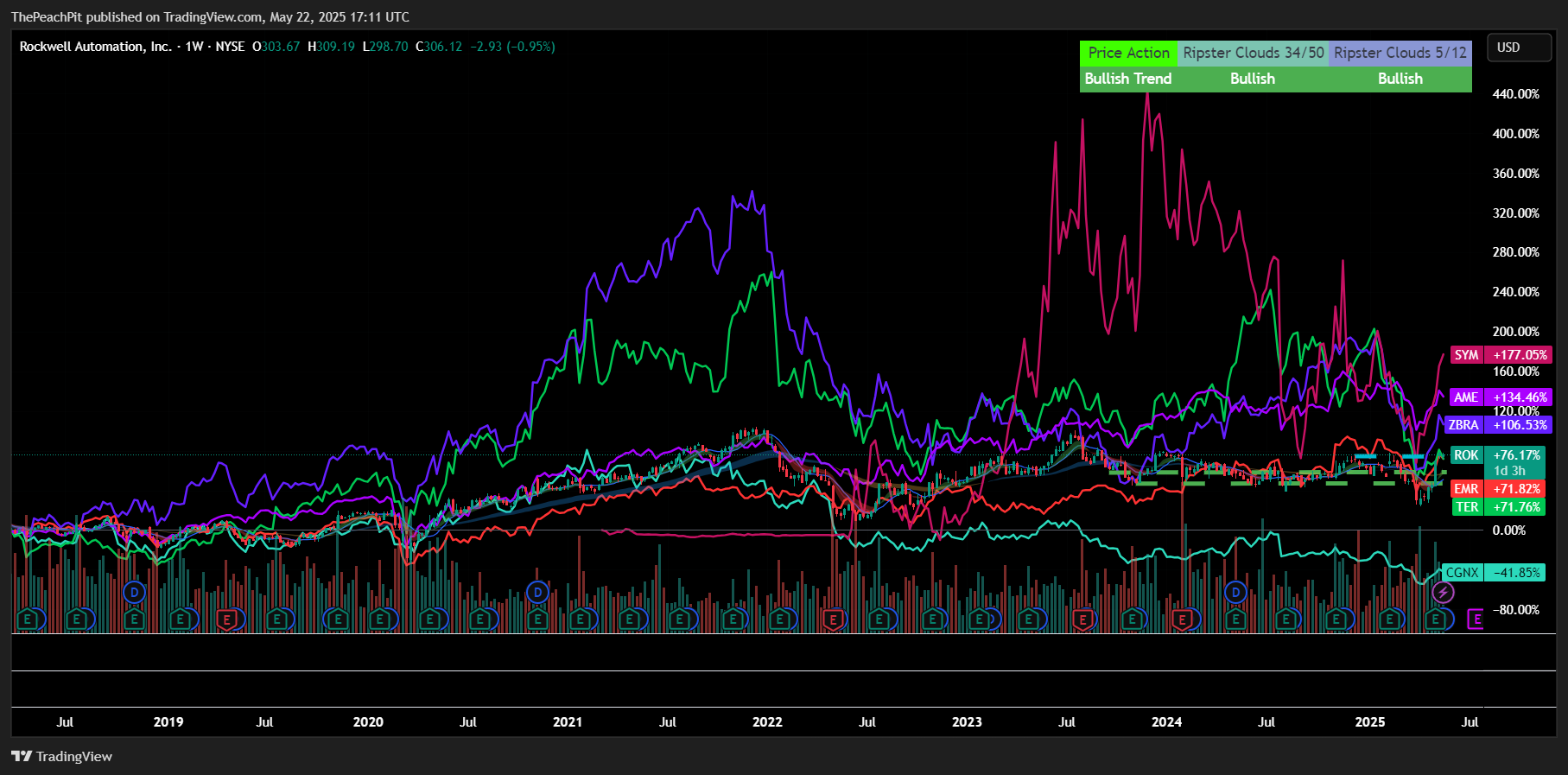Click the SYM +177.05% price label
The width and height of the screenshot is (1568, 775).
pos(1501,355)
